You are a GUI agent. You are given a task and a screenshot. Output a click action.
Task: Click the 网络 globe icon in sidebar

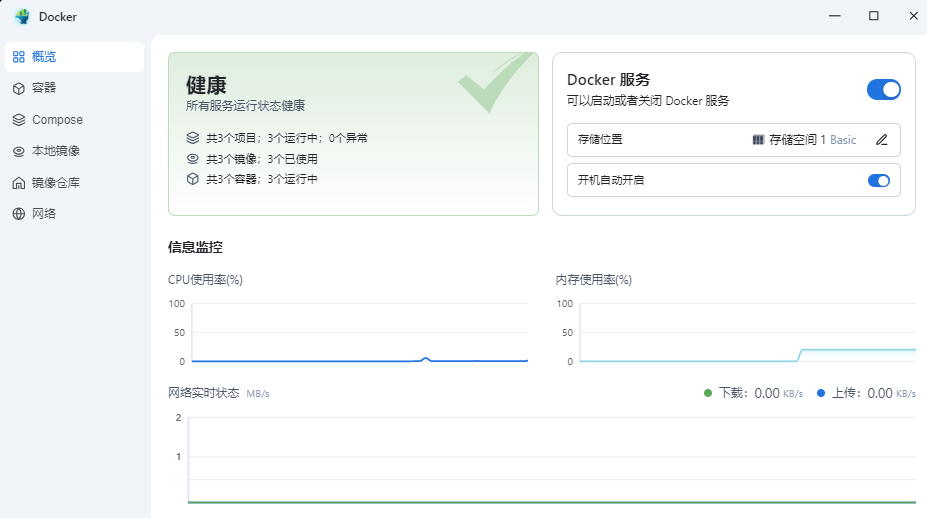tap(19, 213)
